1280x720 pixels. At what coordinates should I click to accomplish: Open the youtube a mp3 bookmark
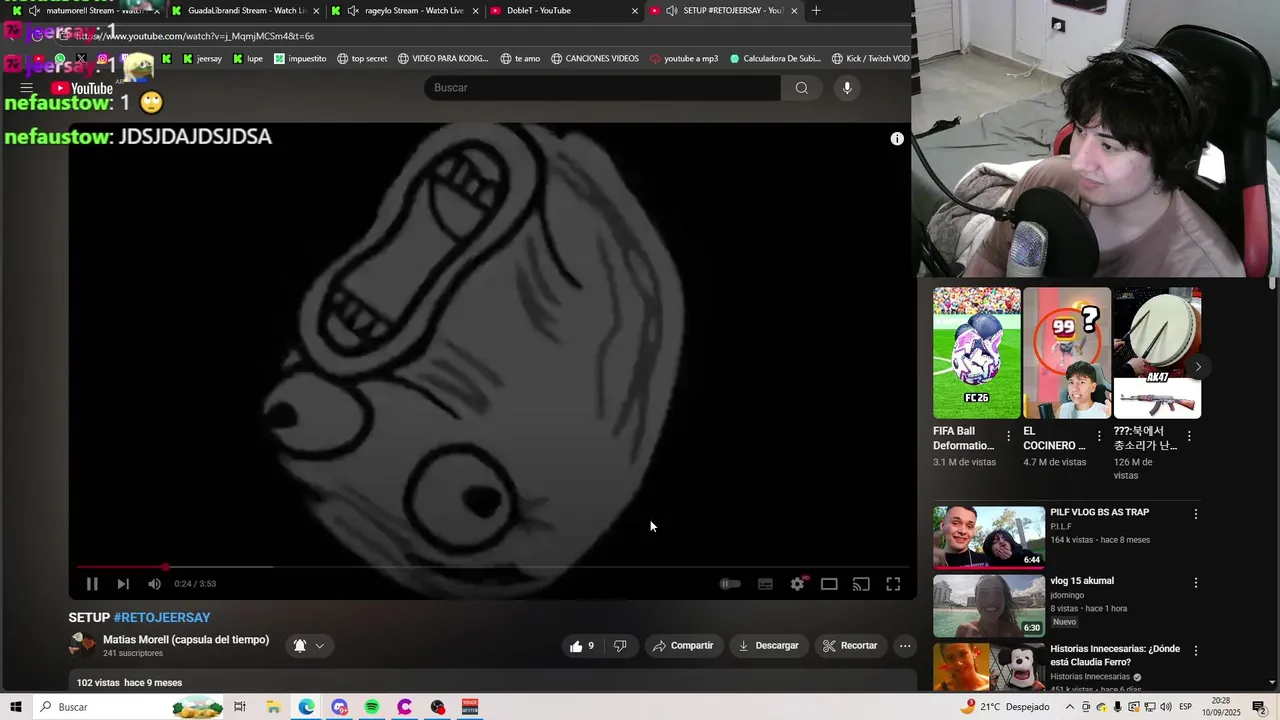684,59
